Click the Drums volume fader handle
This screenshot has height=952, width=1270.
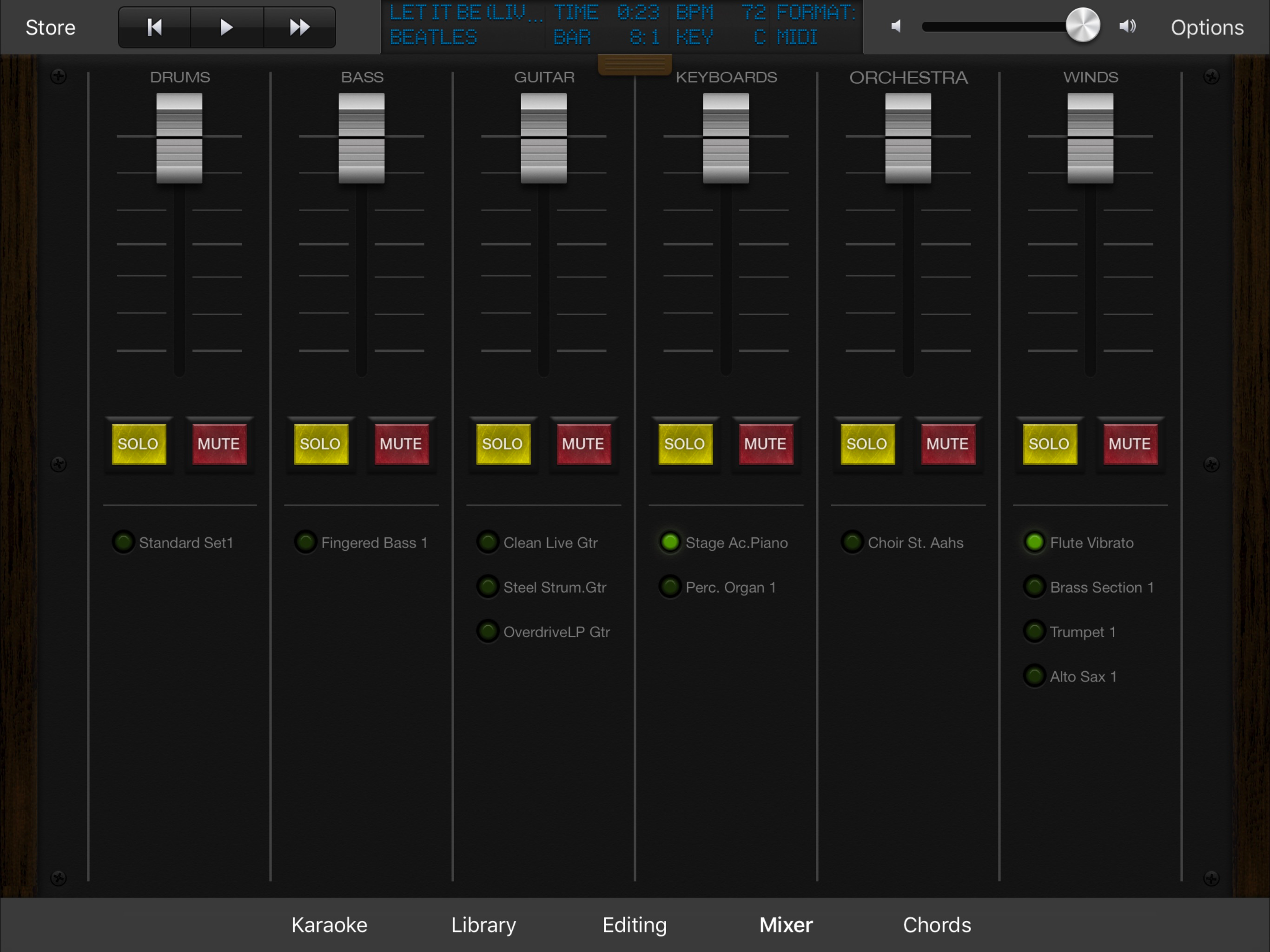pos(179,139)
